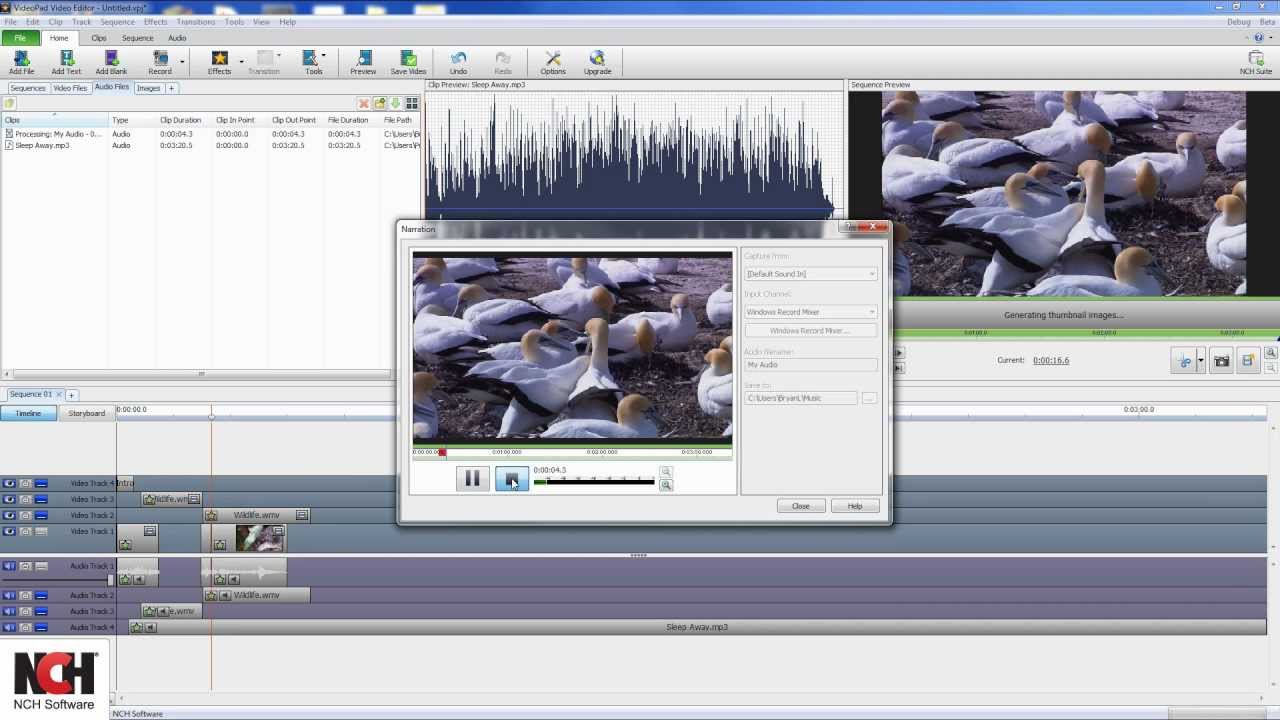Toggle visibility of Video Track 1
Image resolution: width=1280 pixels, height=720 pixels.
pos(9,531)
